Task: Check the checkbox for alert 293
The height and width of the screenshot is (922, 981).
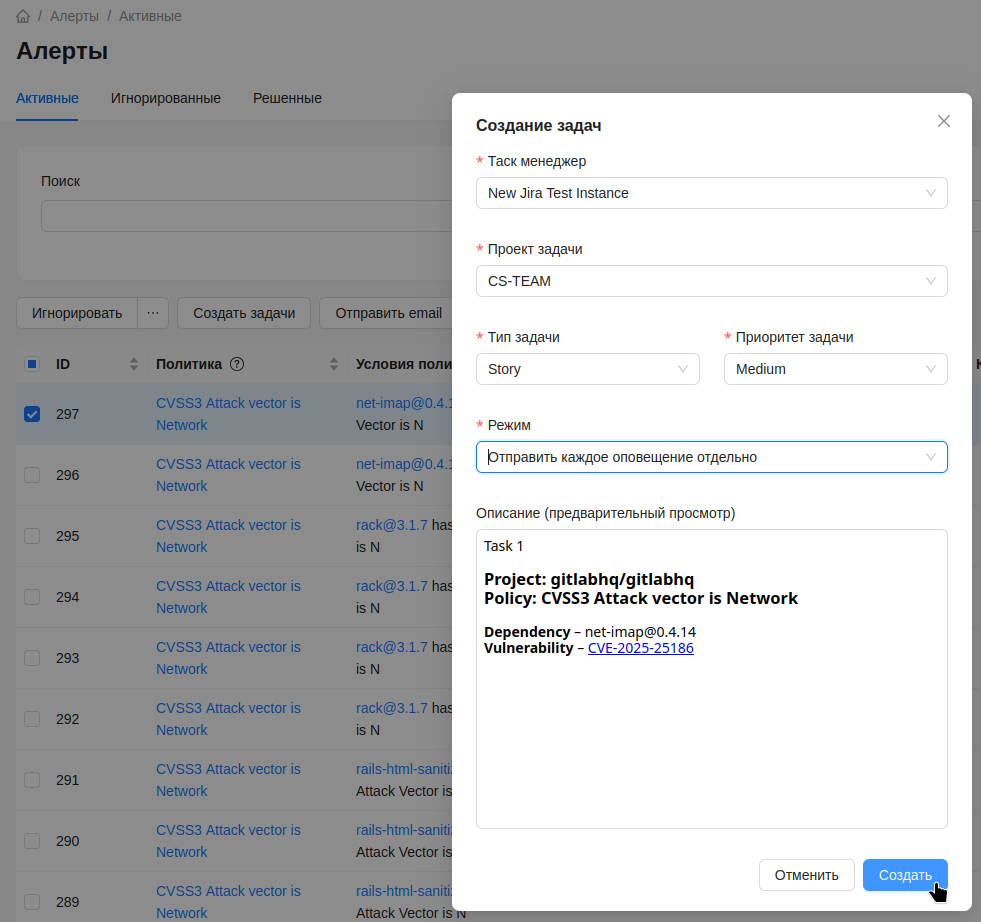Action: tap(32, 658)
